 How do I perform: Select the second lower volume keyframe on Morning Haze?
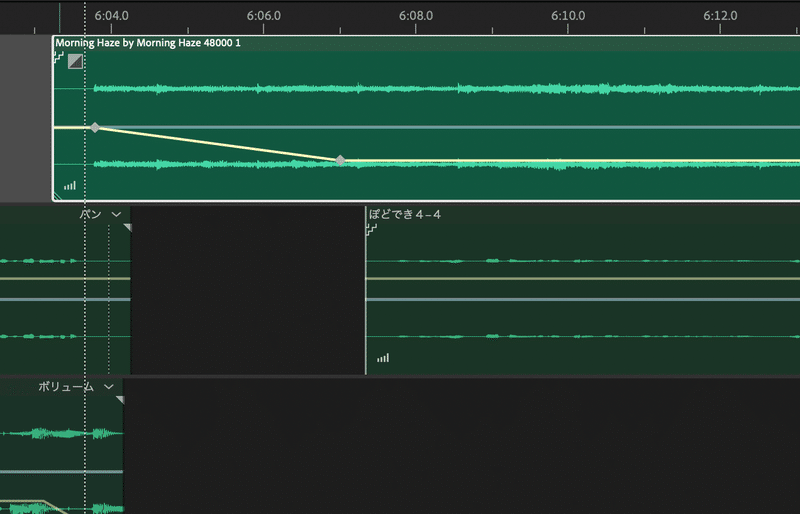(340, 161)
